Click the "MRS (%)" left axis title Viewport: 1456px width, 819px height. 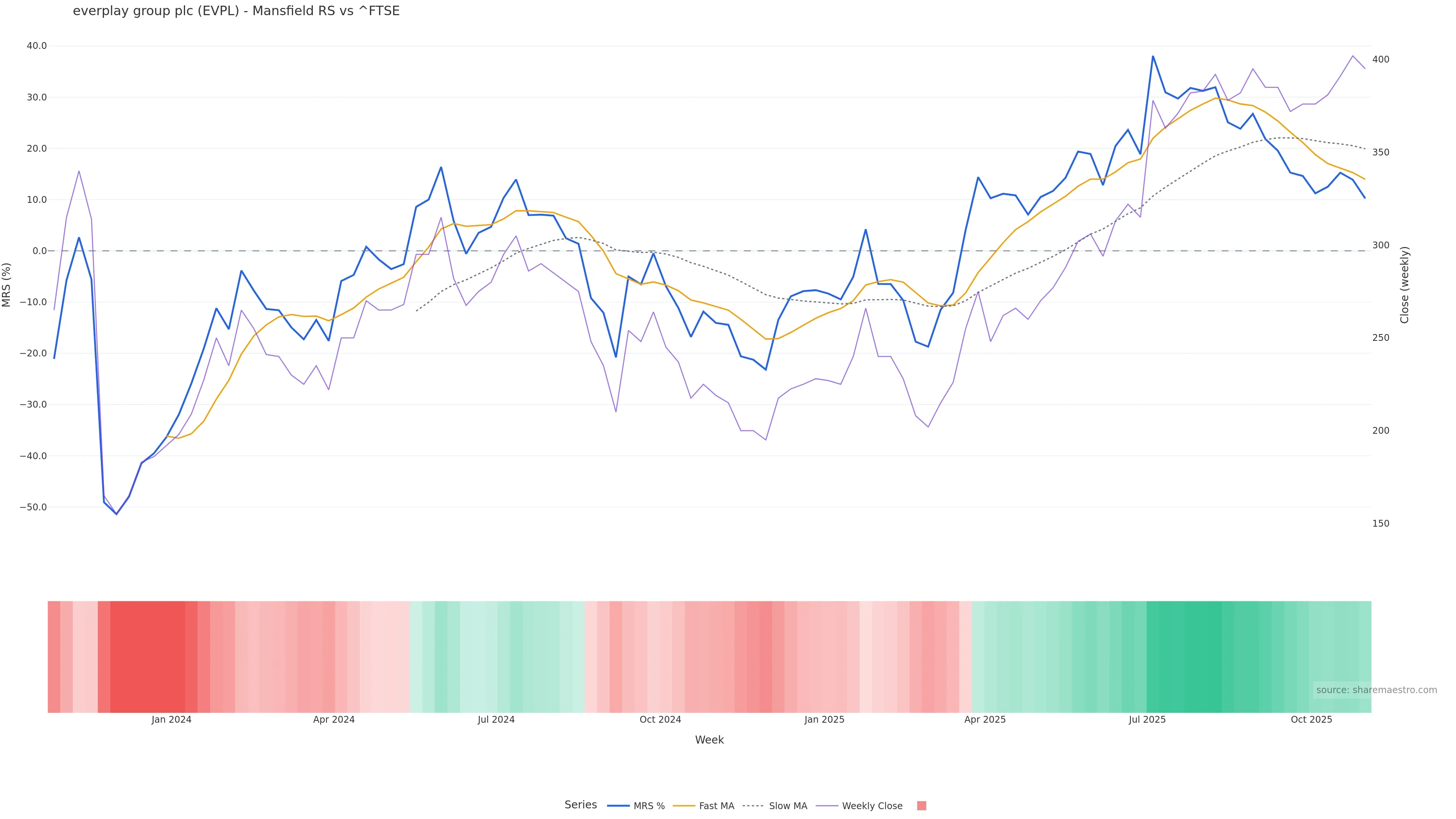(7, 284)
